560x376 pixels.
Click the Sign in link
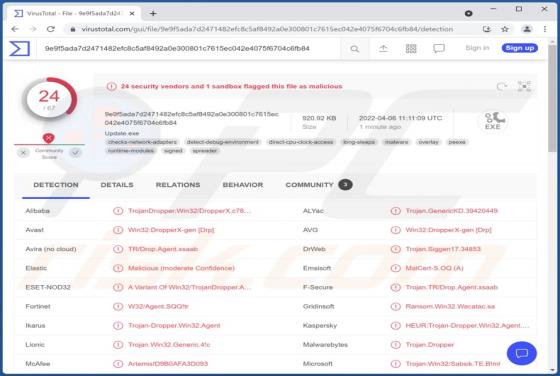point(477,48)
